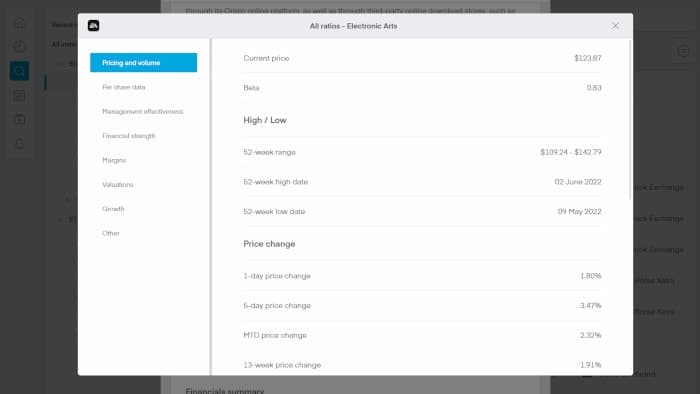
Task: Click the 1-day price change label
Action: coord(277,276)
